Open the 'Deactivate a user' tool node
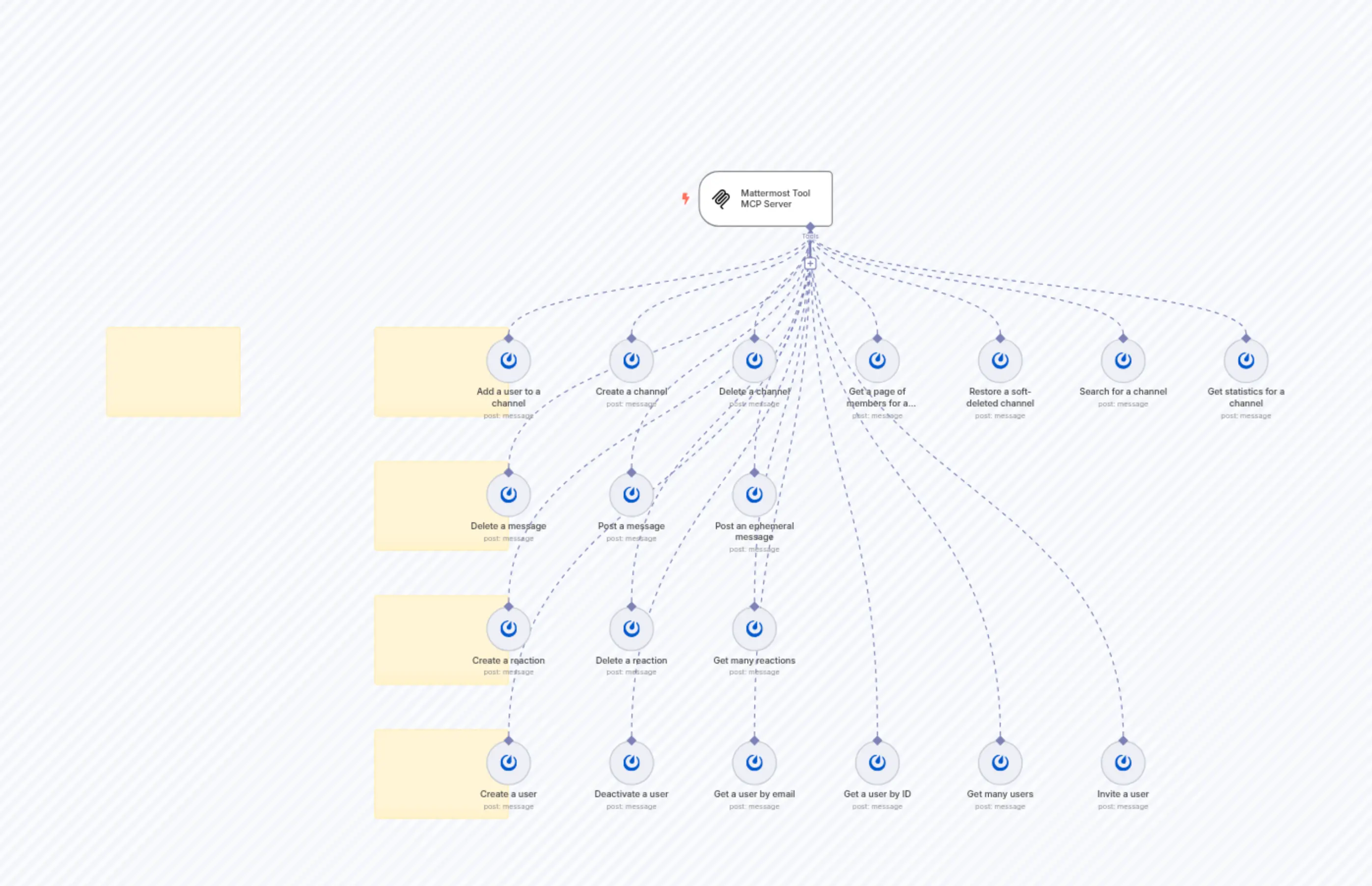This screenshot has height=886, width=1372. coord(631,762)
